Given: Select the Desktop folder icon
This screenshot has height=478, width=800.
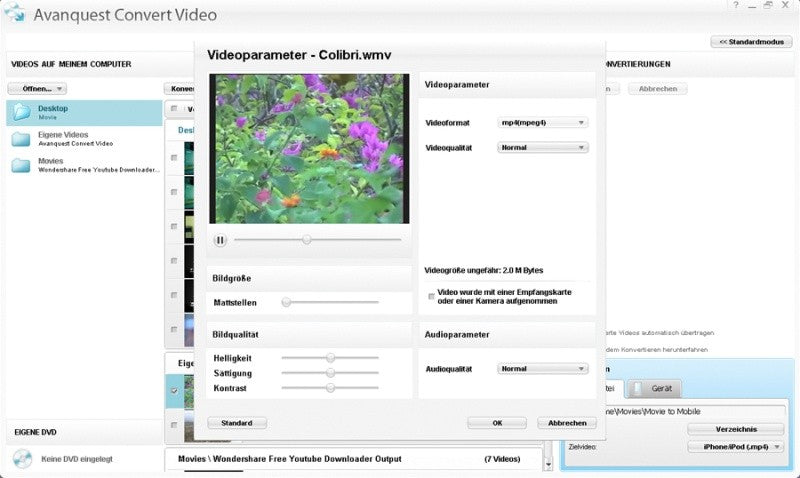Looking at the screenshot, I should pos(22,112).
